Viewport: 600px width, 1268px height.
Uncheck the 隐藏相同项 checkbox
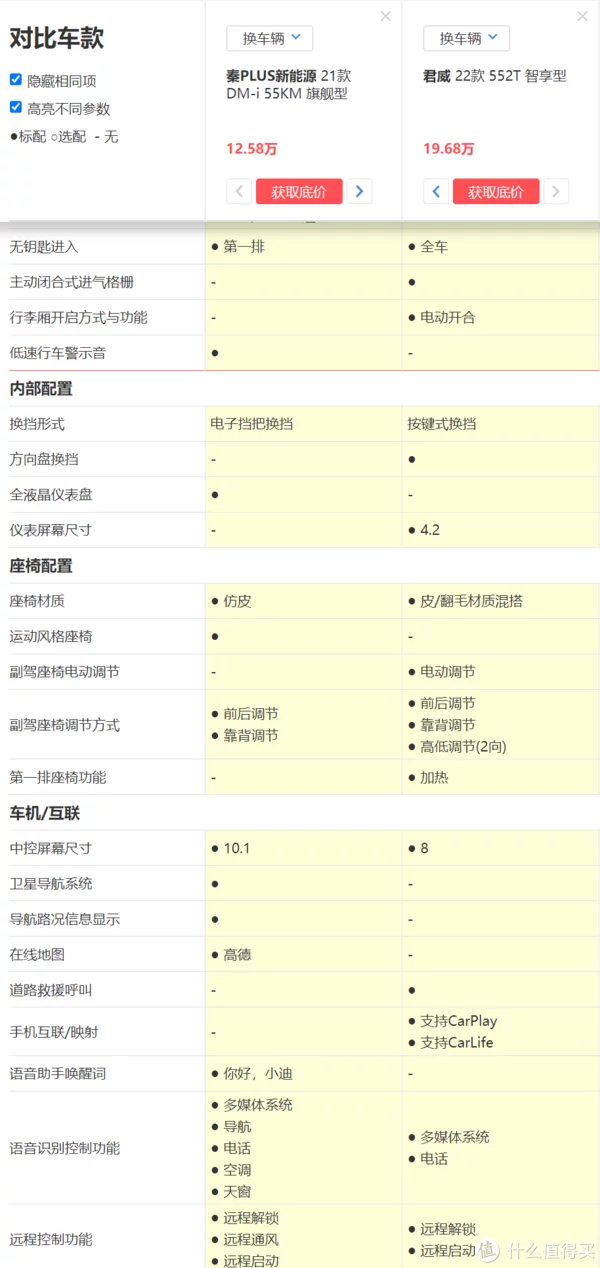pos(16,80)
